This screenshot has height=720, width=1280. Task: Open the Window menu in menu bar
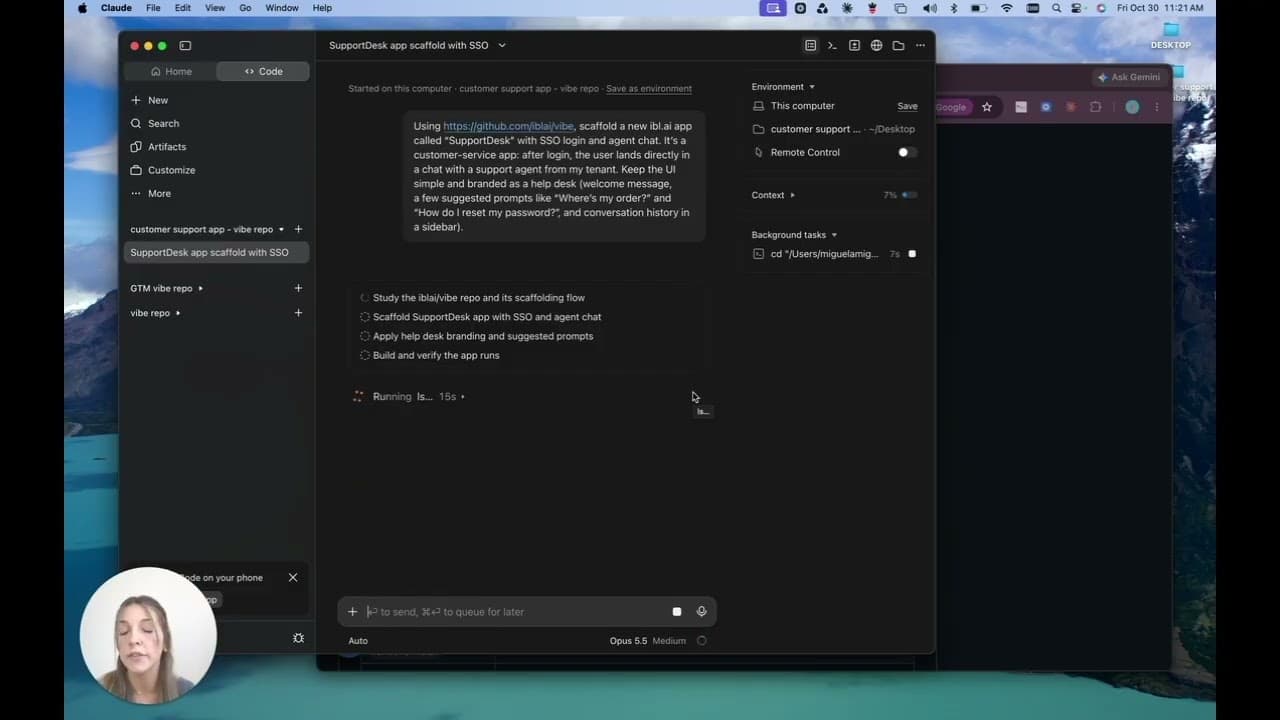[x=282, y=8]
